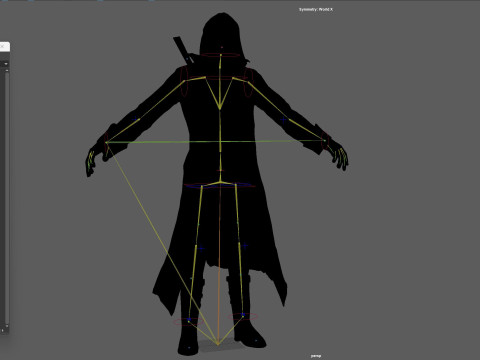Select the sword mesh on character's back
Image resolution: width=480 pixels, height=360 pixels.
182,50
